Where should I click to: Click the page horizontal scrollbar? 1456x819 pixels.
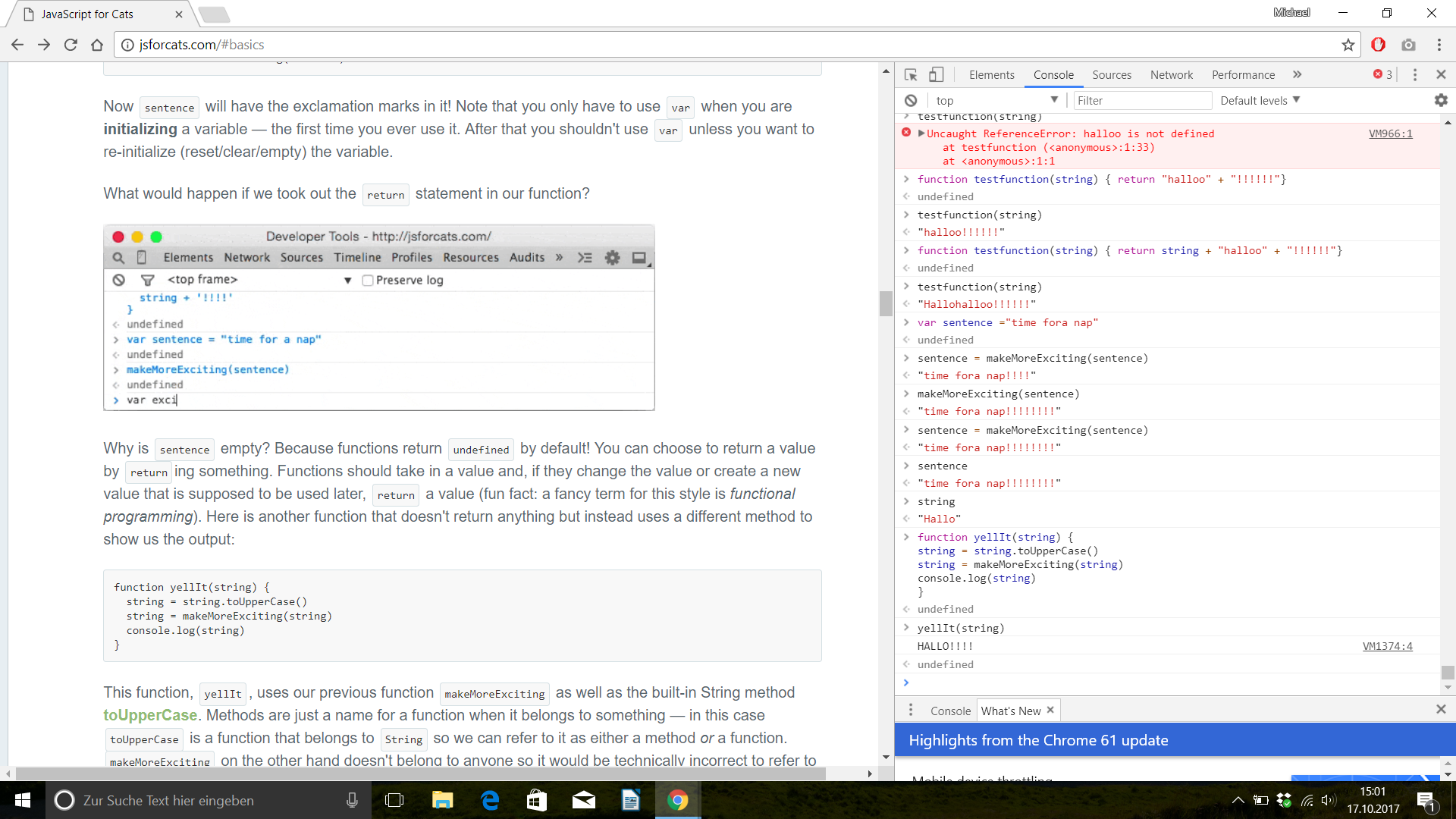tap(421, 773)
